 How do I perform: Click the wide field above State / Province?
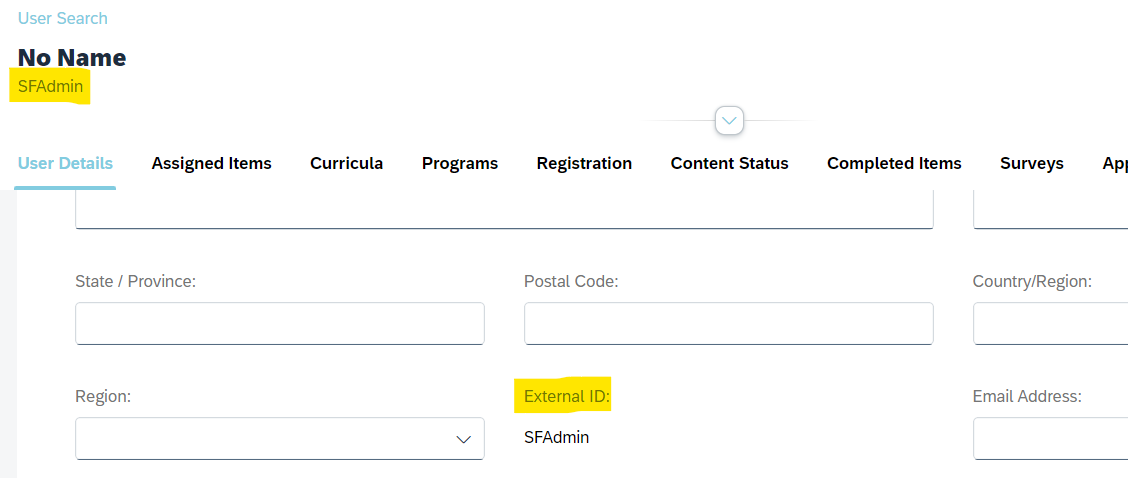[x=504, y=209]
